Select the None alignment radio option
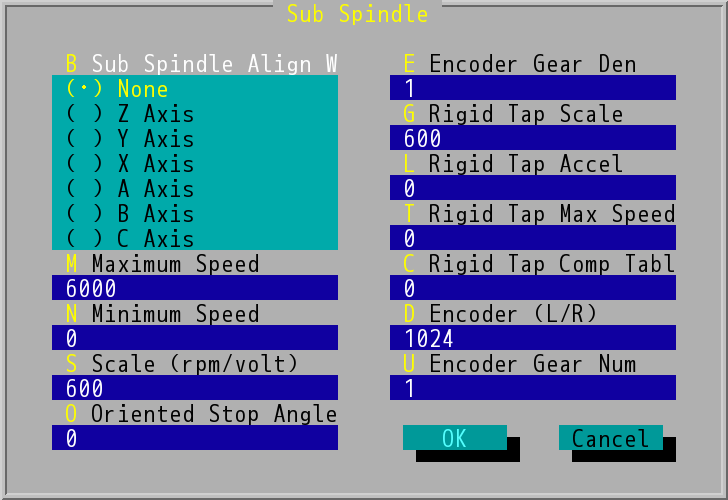Screen dimensions: 728x500 point(117,88)
